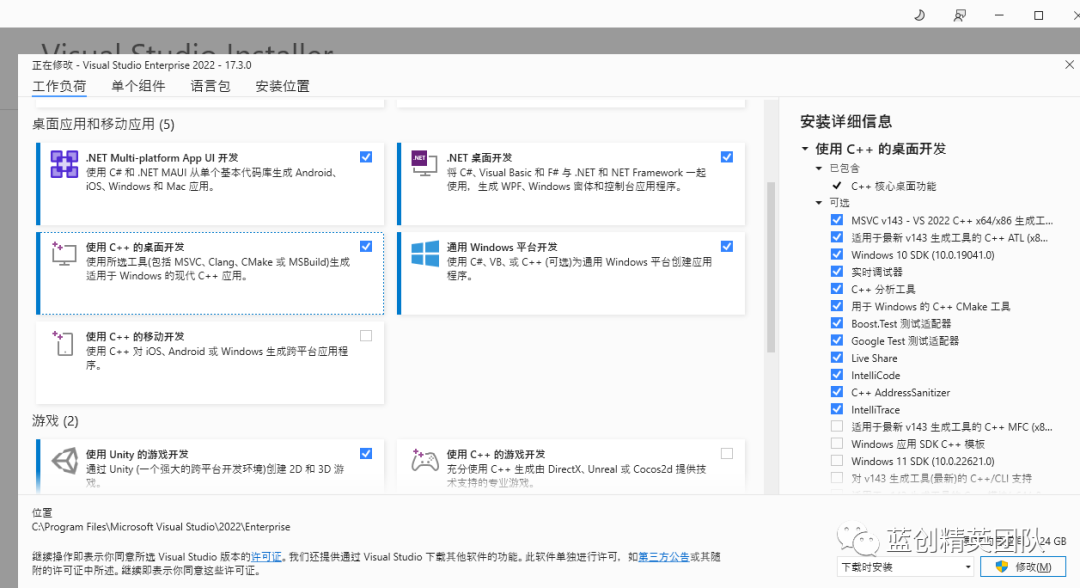Check 使用 C++ 的游戏开发 checkbox

[727, 454]
